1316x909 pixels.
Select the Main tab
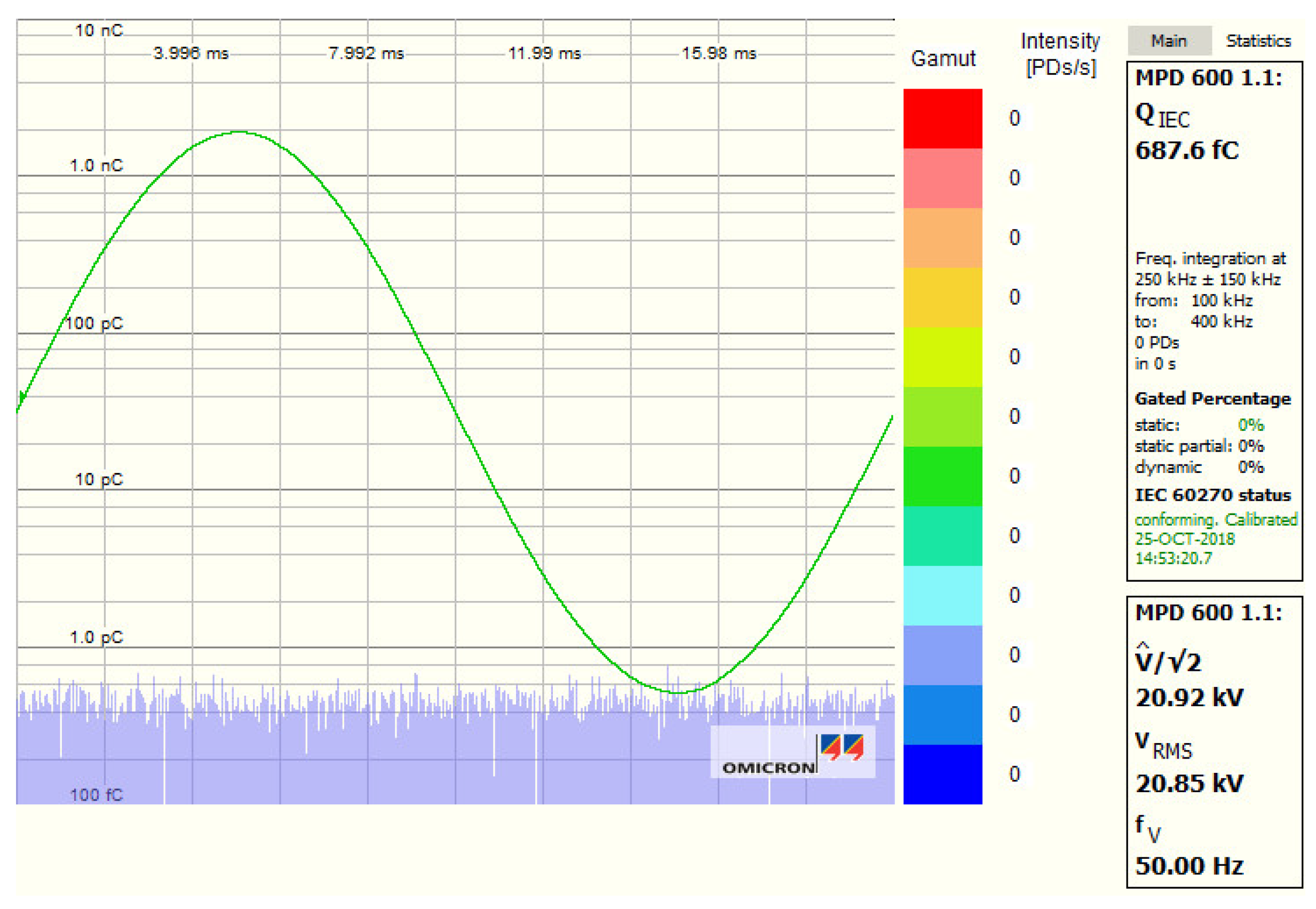click(x=1169, y=41)
